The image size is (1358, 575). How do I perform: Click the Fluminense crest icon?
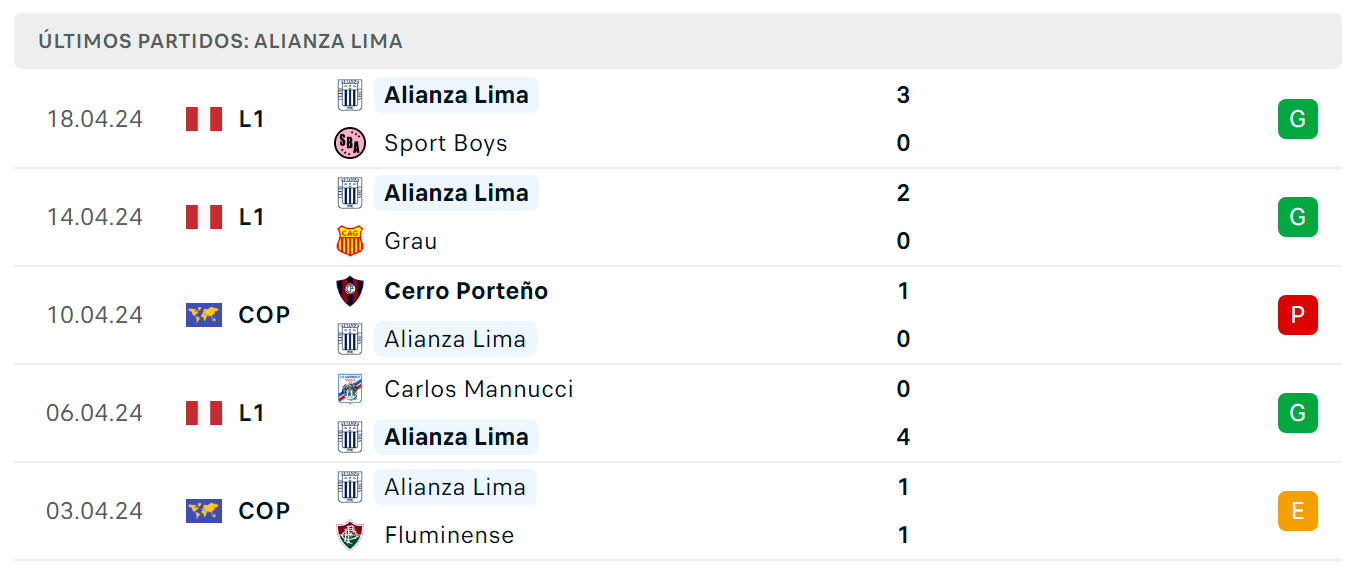[350, 535]
